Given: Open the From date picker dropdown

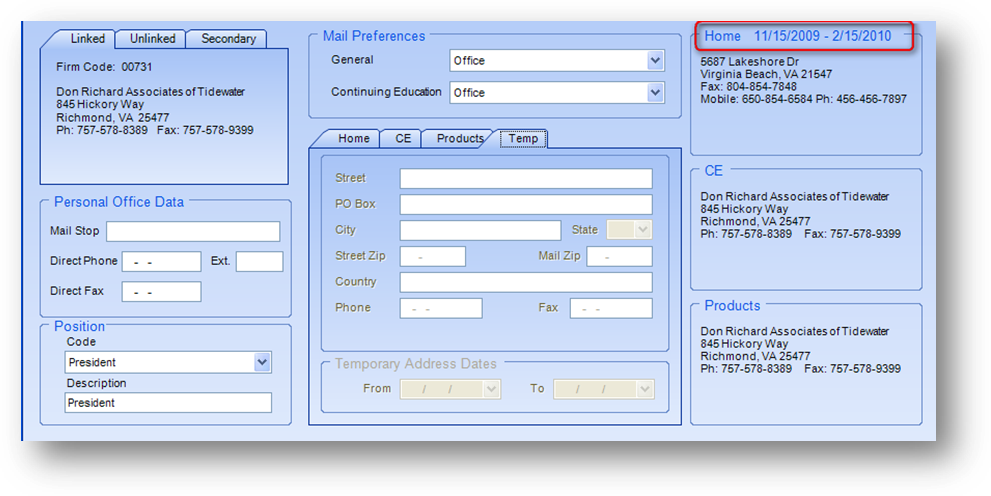Looking at the screenshot, I should [x=491, y=389].
